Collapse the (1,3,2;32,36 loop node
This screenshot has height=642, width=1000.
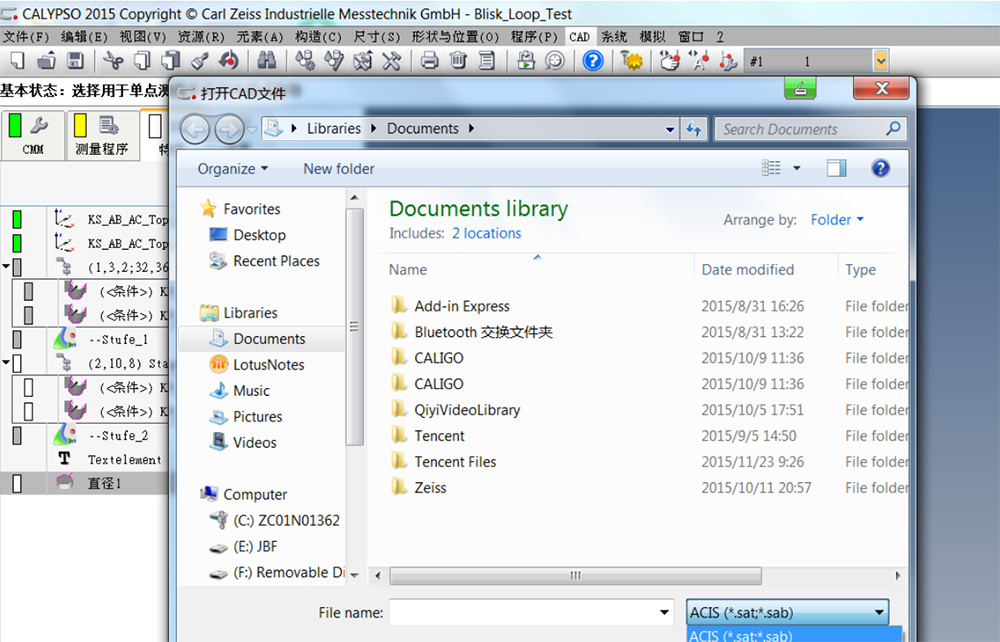[x=6, y=266]
